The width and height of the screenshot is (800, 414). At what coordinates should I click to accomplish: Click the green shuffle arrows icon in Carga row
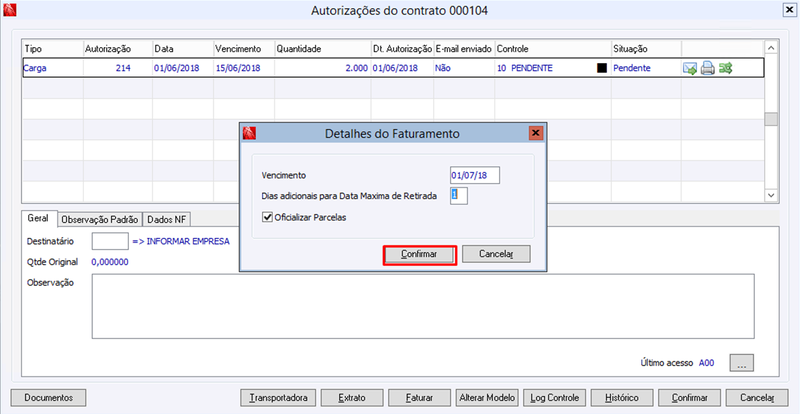click(726, 68)
